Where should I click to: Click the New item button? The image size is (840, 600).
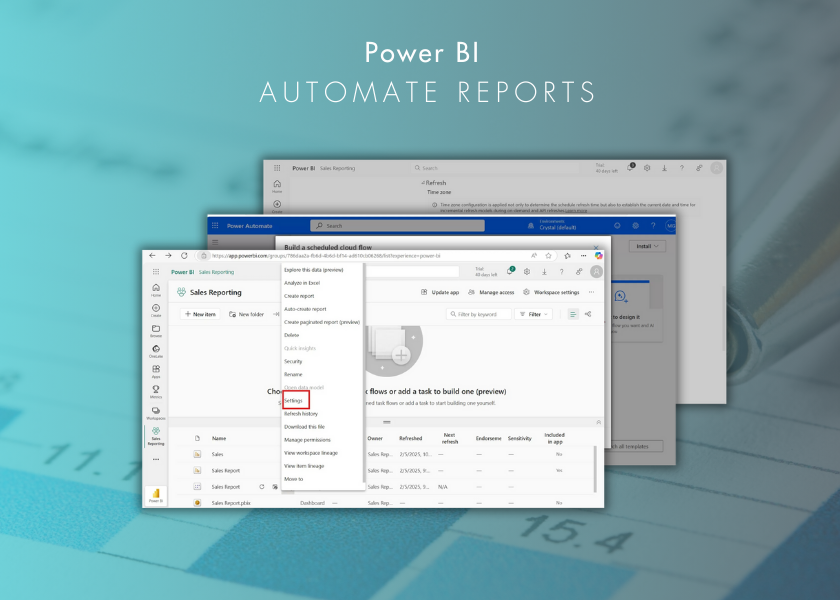tap(200, 314)
